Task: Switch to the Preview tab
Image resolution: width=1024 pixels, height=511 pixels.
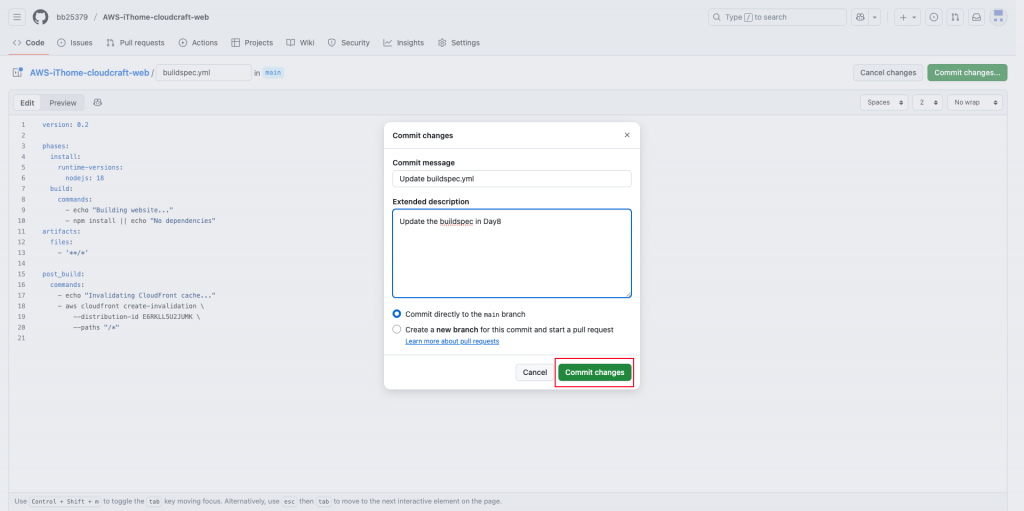Action: 63,103
